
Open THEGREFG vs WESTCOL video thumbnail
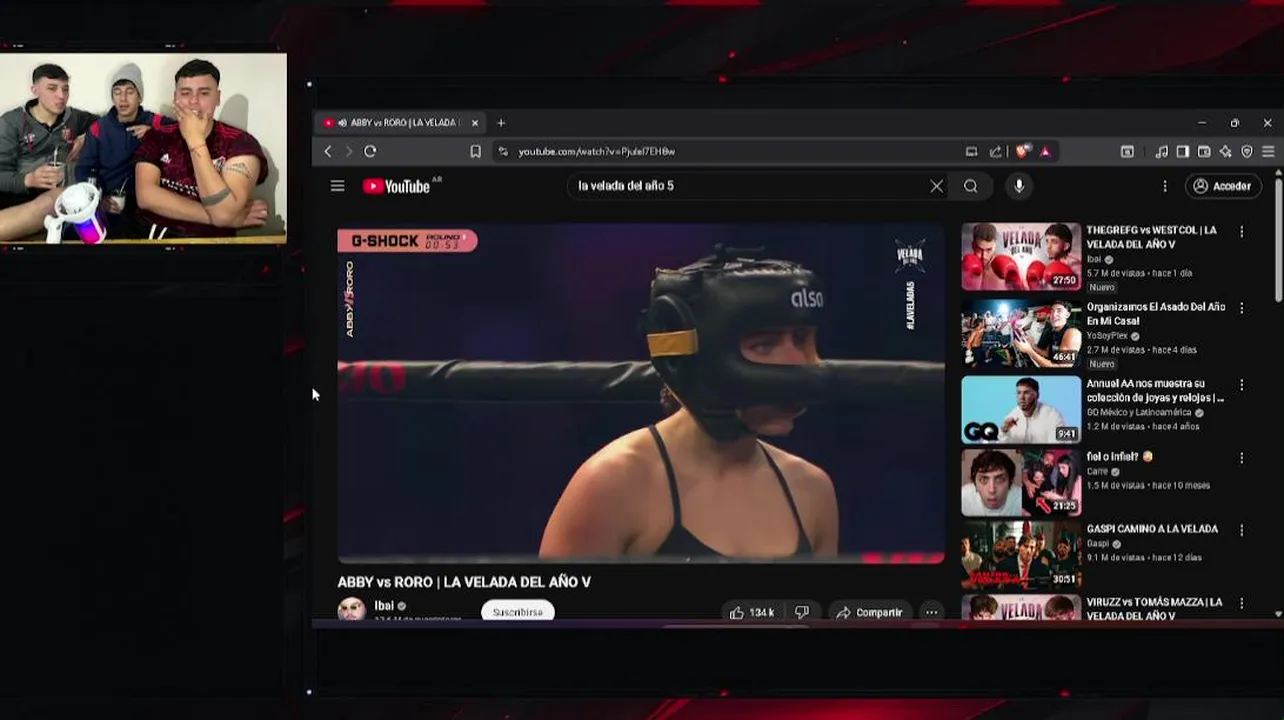click(x=1021, y=257)
